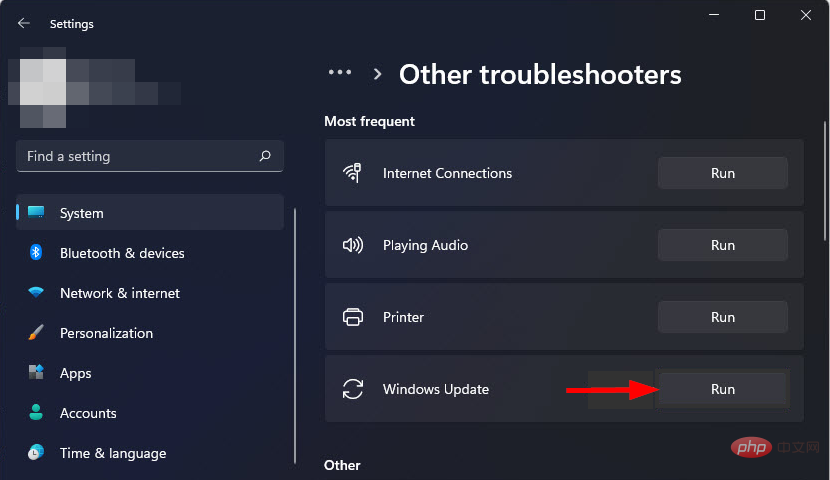Run the Printer troubleshooter
Viewport: 830px width, 480px height.
722,317
